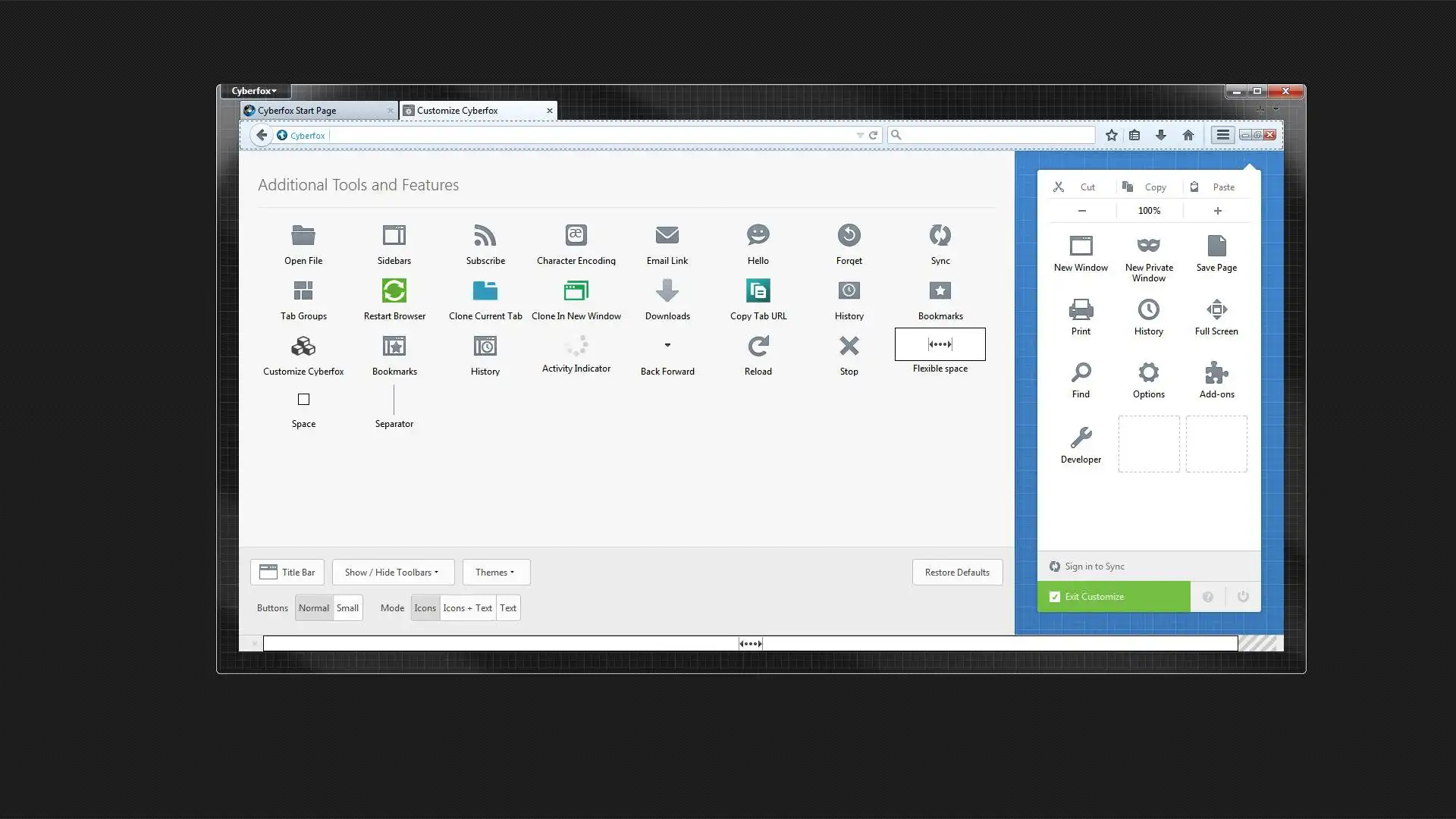This screenshot has height=819, width=1456.
Task: Click the Tab Groups icon
Action: [303, 290]
